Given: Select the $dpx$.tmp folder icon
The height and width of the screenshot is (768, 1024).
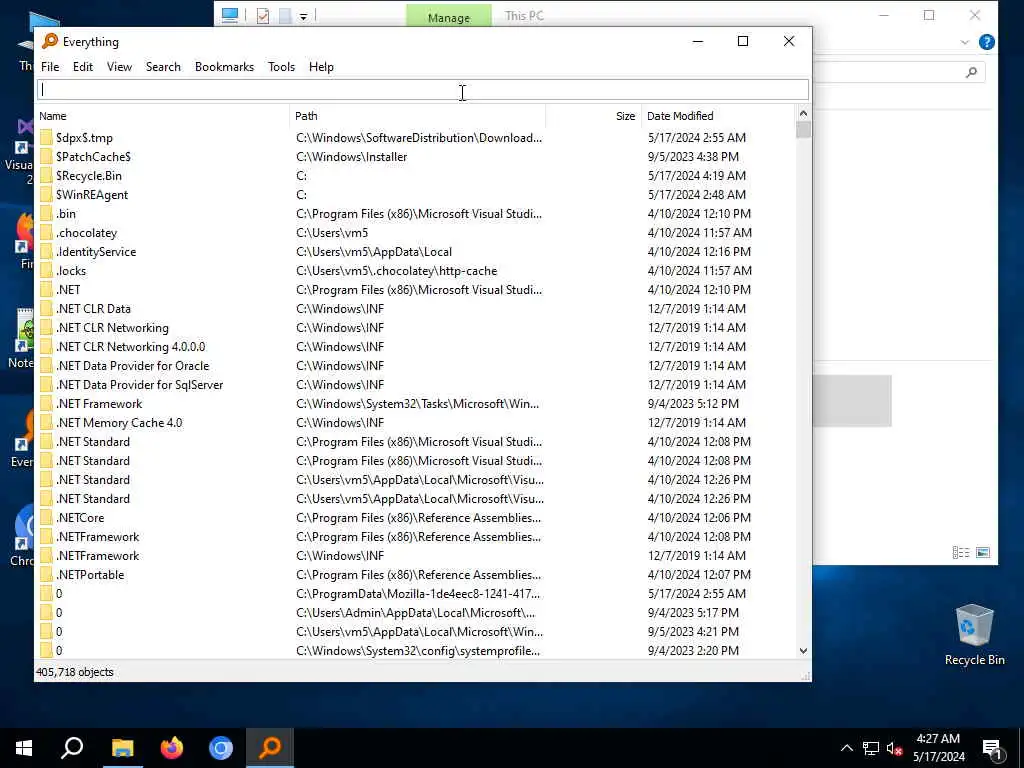Looking at the screenshot, I should pyautogui.click(x=46, y=138).
